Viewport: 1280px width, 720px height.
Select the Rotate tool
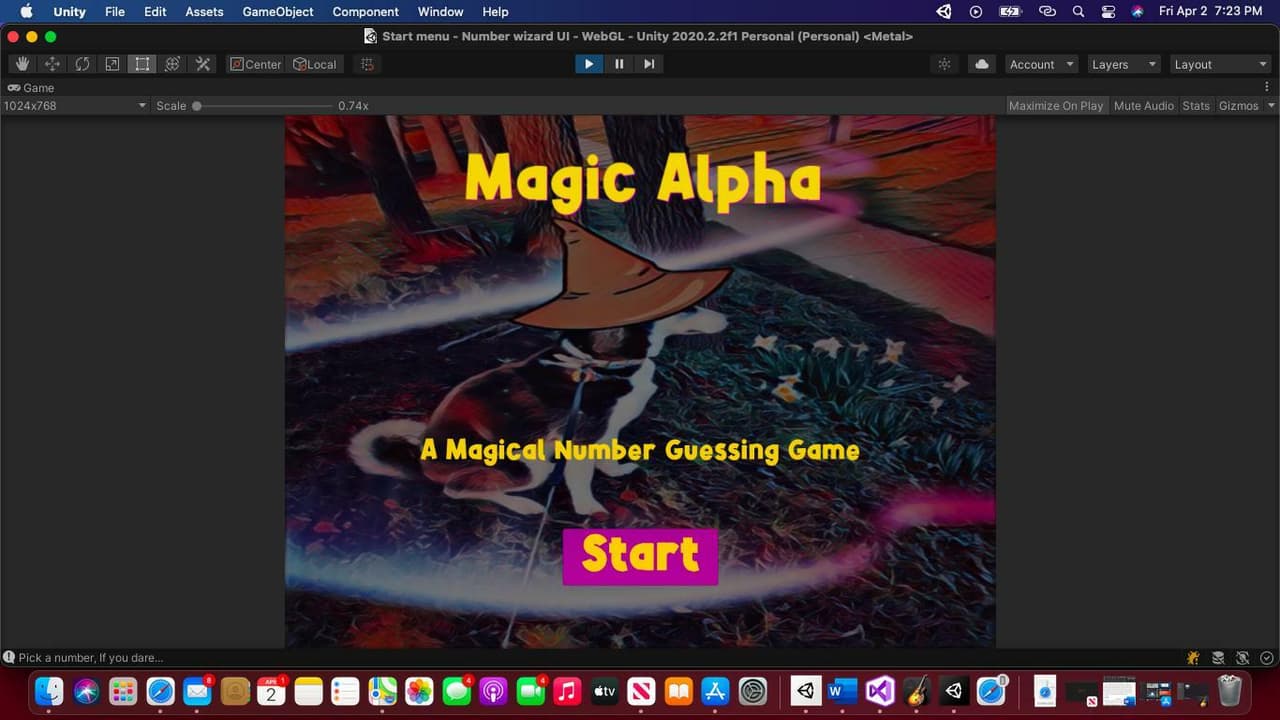pos(82,64)
